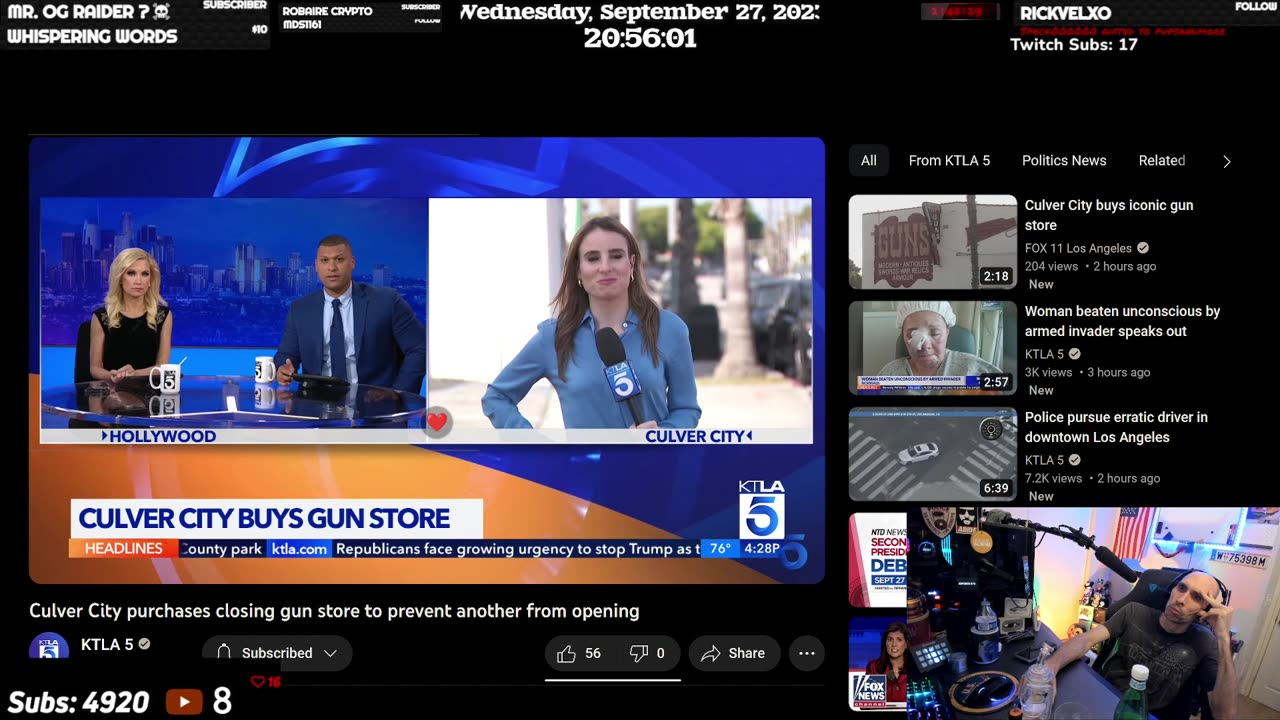
Task: Like the video with thumbs up
Action: point(579,653)
